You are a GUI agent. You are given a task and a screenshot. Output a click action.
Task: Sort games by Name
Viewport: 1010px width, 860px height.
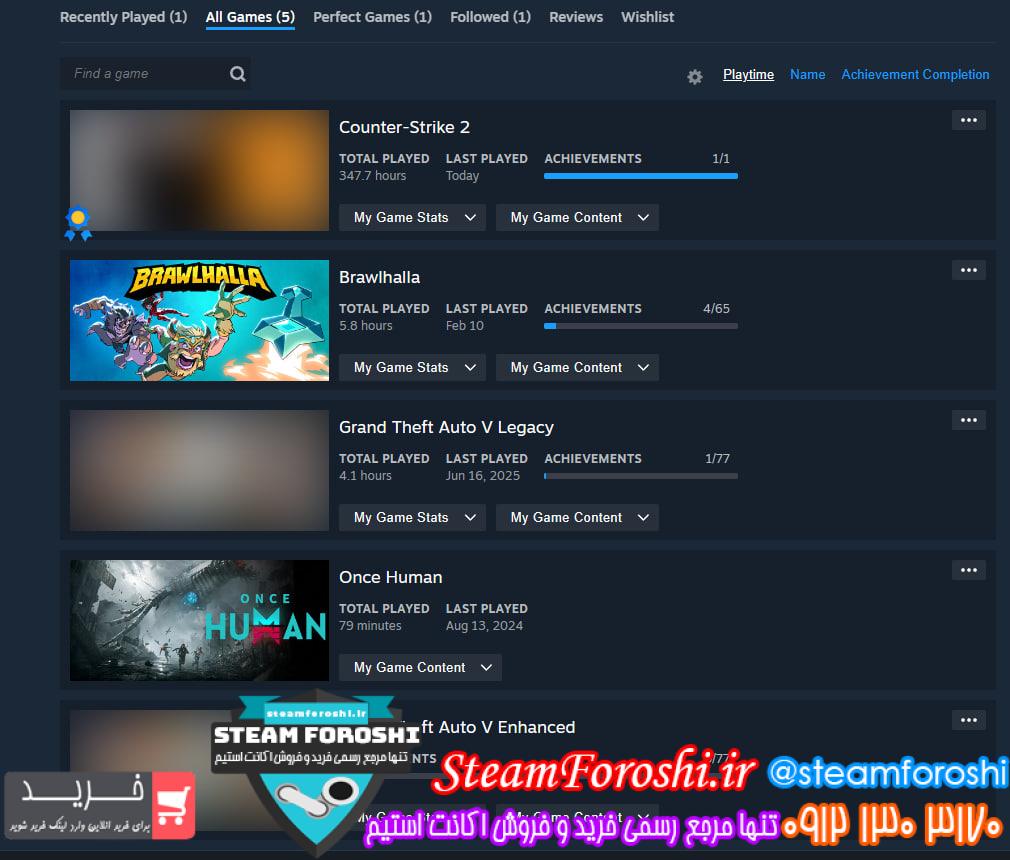pos(808,75)
